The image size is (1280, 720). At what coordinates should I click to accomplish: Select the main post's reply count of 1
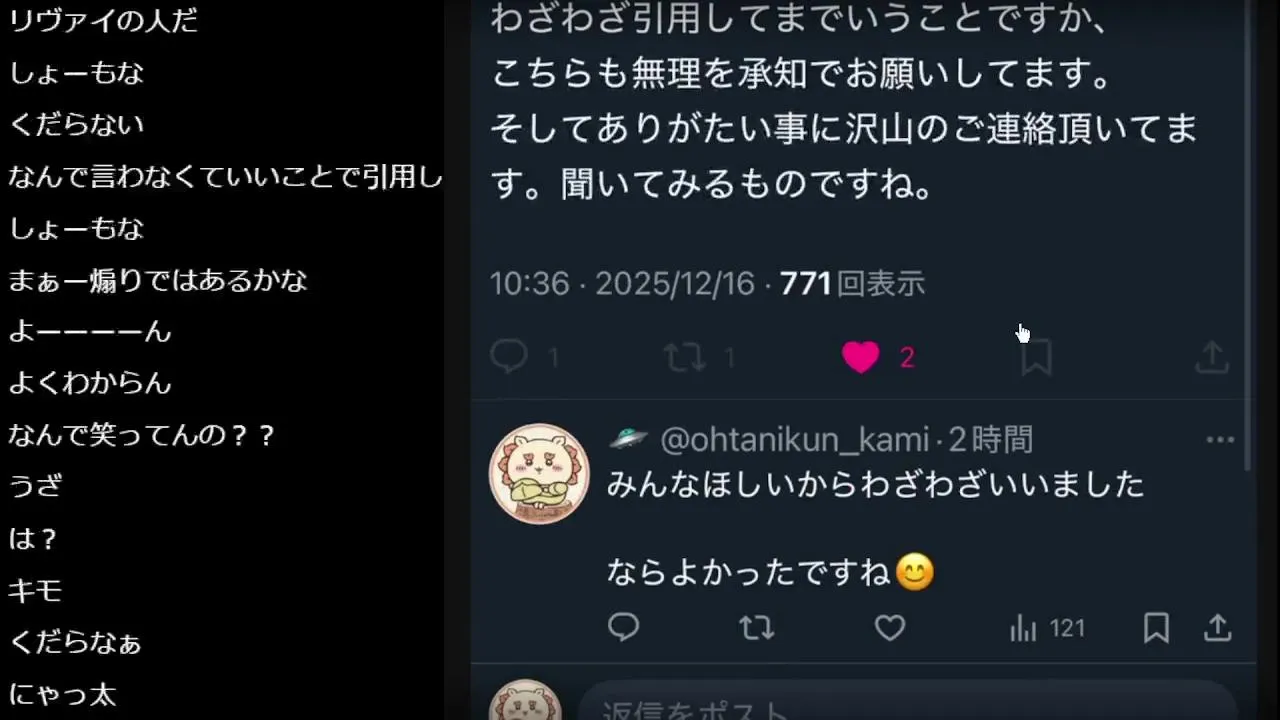pos(553,358)
